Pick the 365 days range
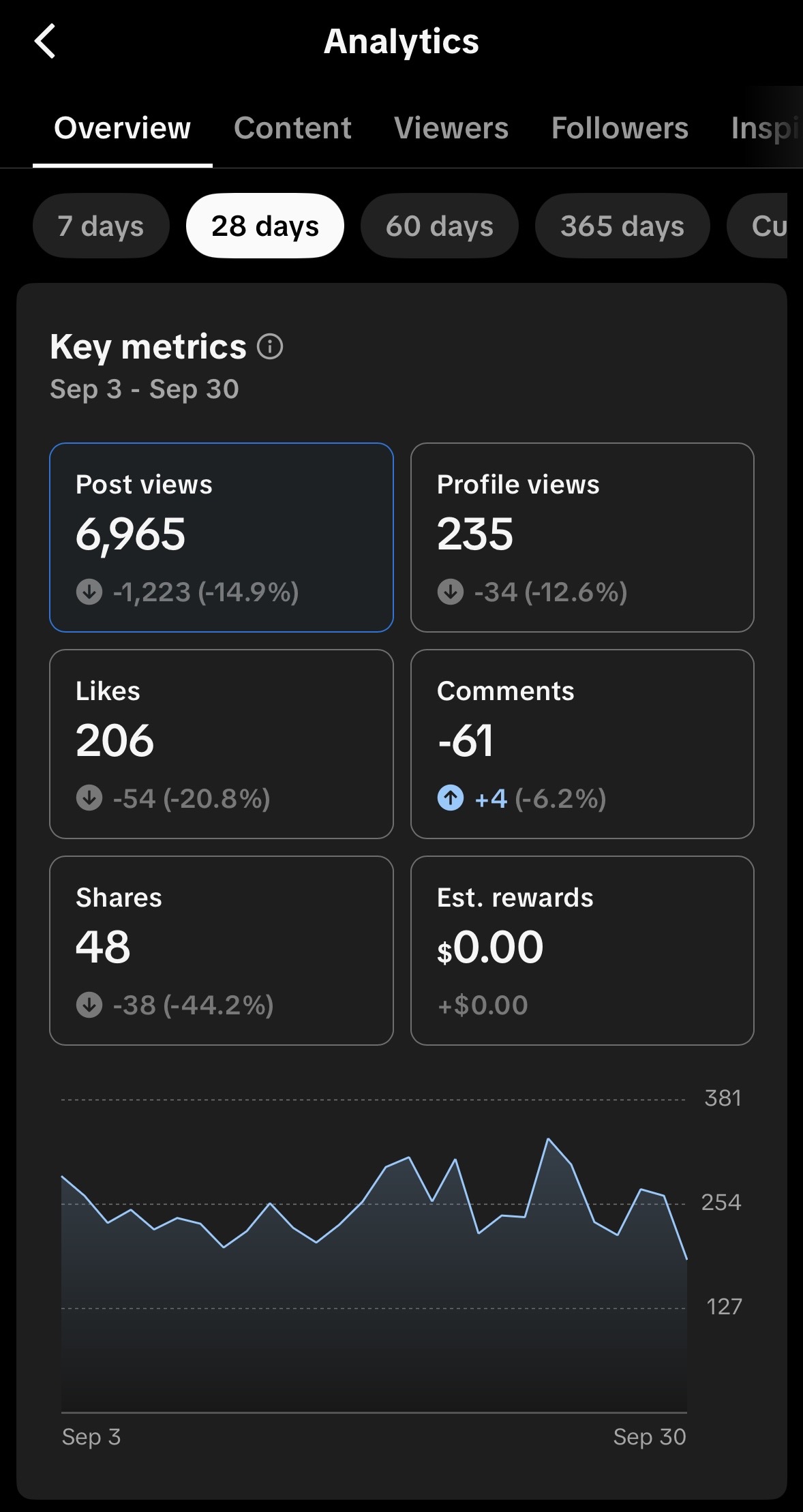The height and width of the screenshot is (1512, 803). pyautogui.click(x=622, y=226)
